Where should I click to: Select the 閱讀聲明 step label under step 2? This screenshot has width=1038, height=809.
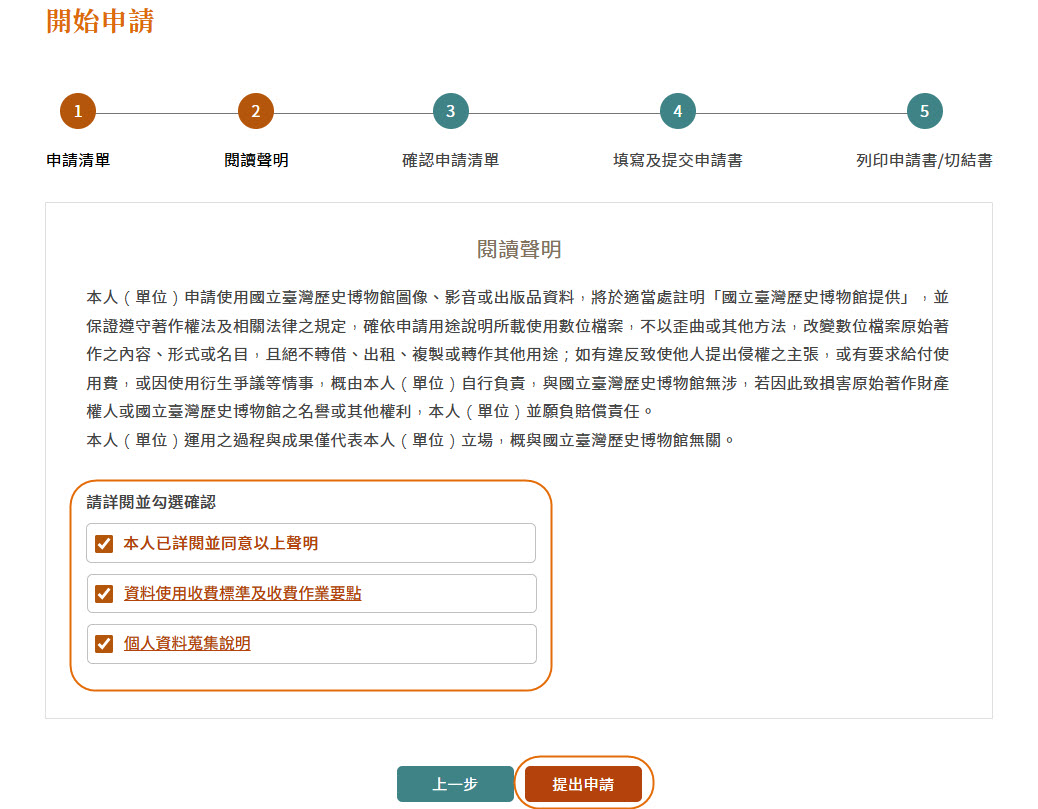(x=256, y=160)
